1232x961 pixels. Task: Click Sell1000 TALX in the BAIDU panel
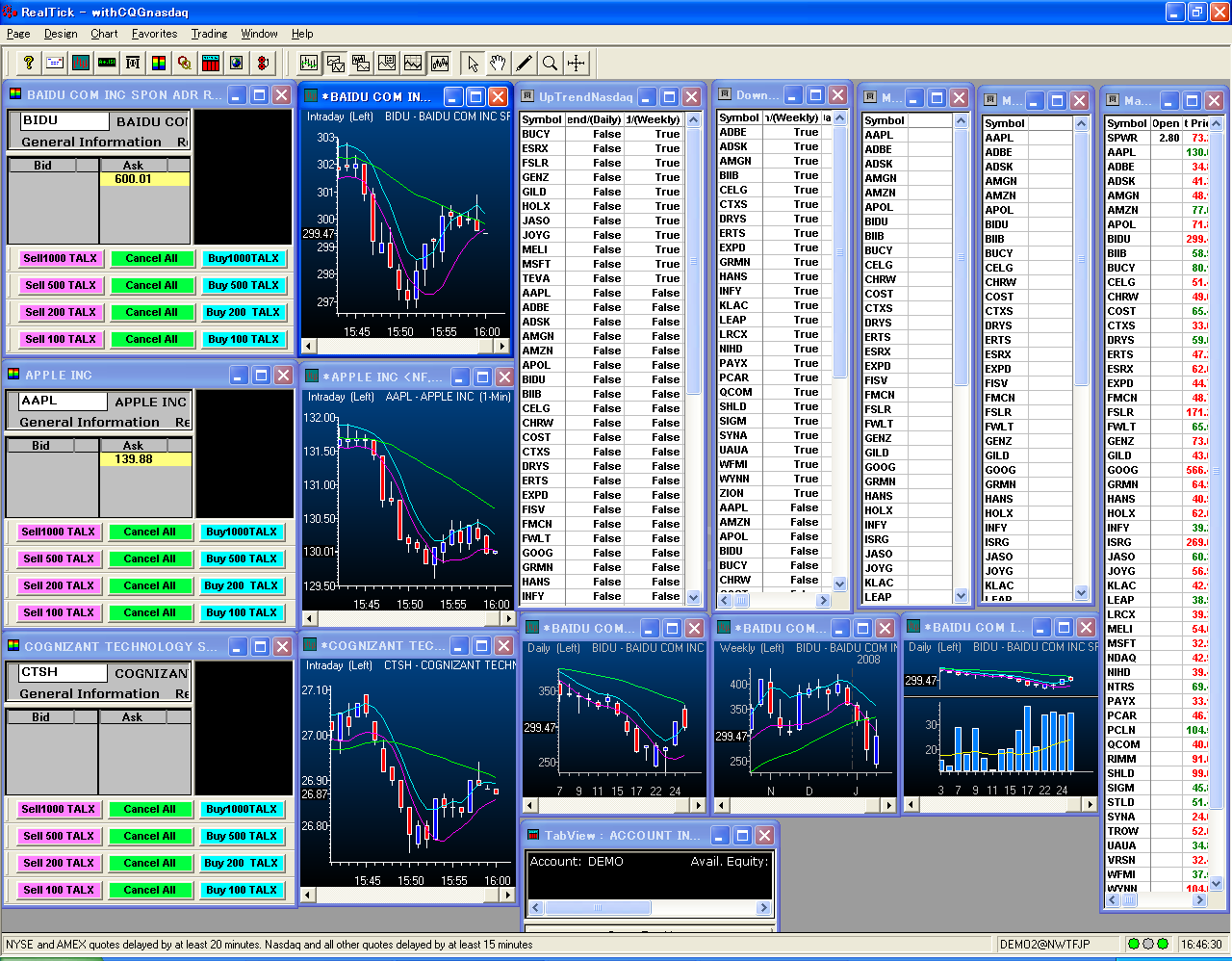coord(61,258)
